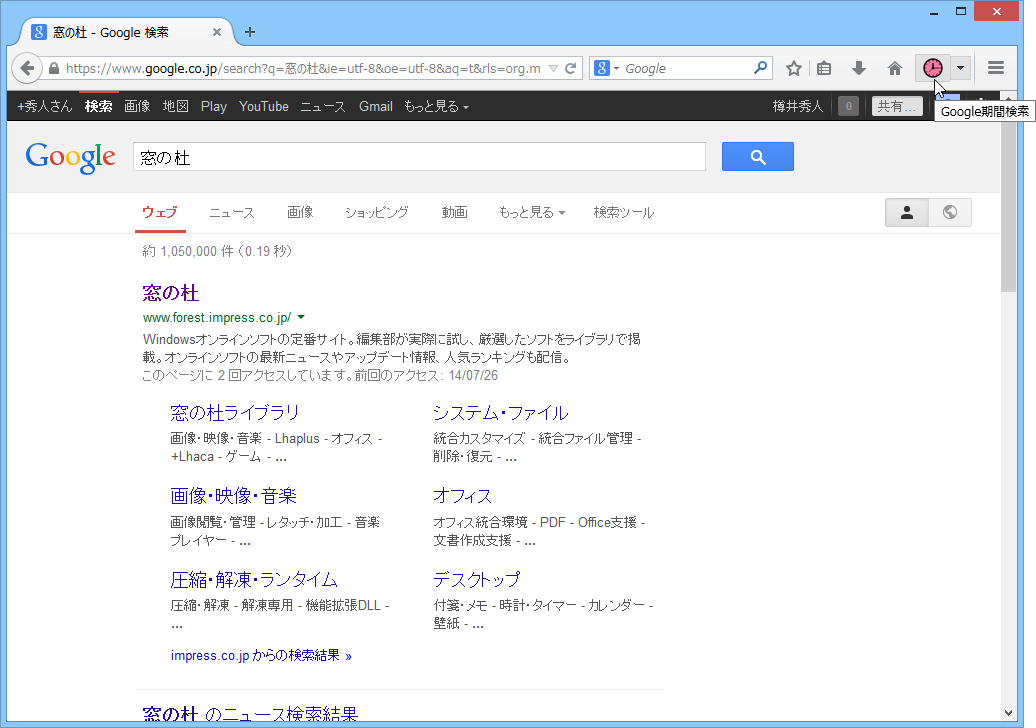1036x728 pixels.
Task: Open 地図 in the Google bar
Action: [x=176, y=106]
